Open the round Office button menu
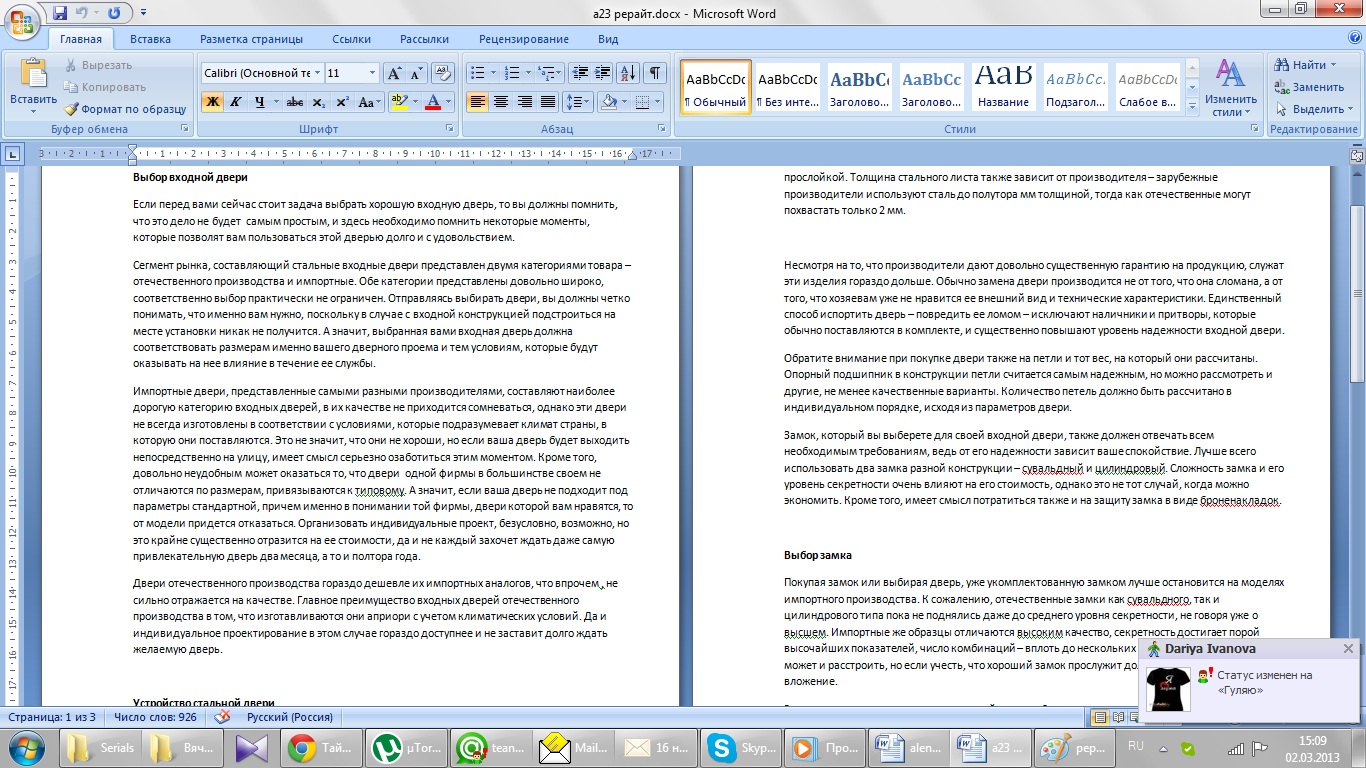The height and width of the screenshot is (768, 1366). point(22,20)
